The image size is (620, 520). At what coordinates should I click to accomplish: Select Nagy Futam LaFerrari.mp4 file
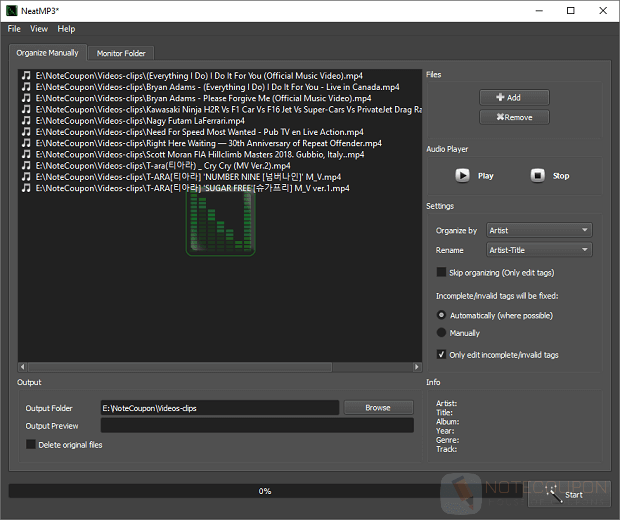pyautogui.click(x=140, y=121)
